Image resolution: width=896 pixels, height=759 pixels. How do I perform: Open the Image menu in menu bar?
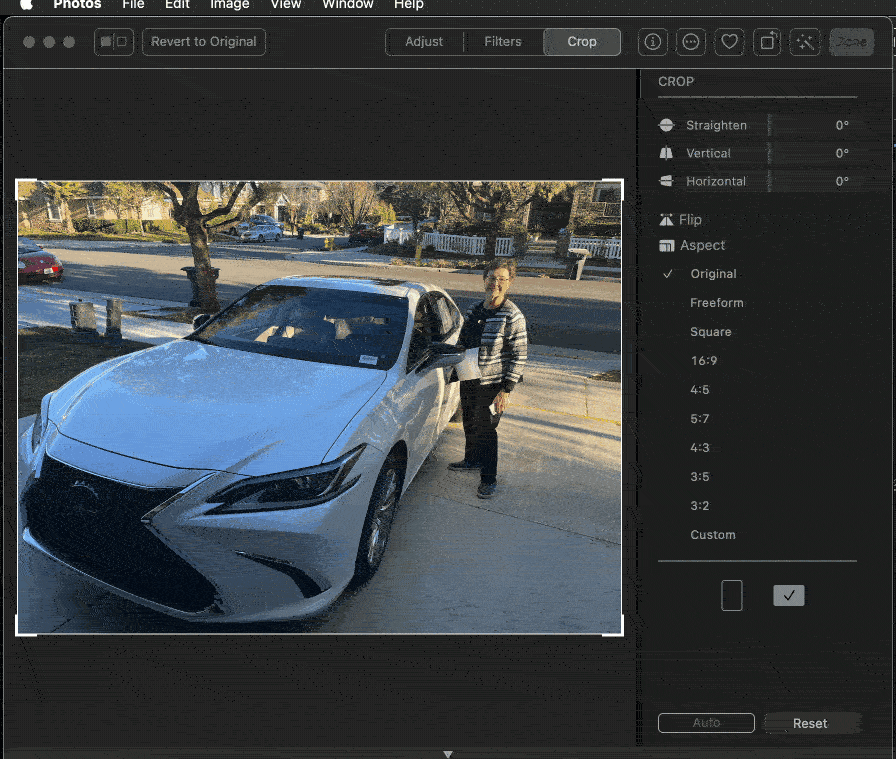point(229,5)
